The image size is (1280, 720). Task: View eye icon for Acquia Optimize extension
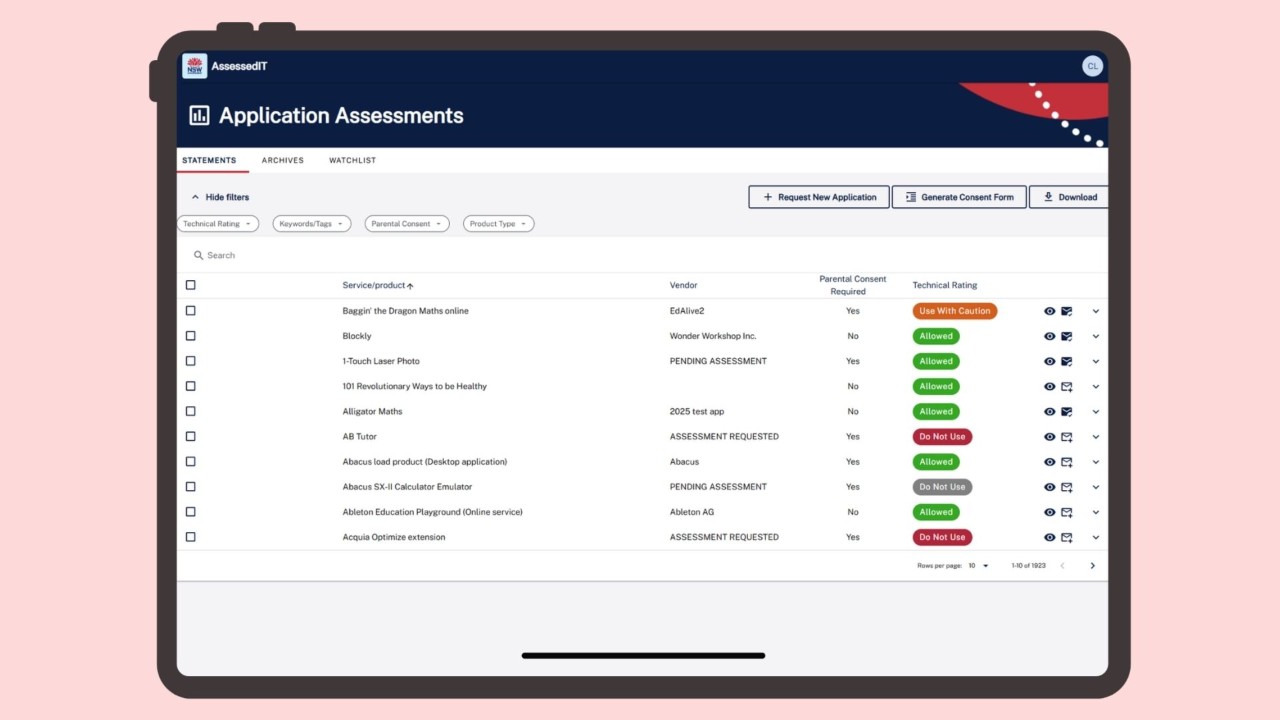coord(1049,537)
